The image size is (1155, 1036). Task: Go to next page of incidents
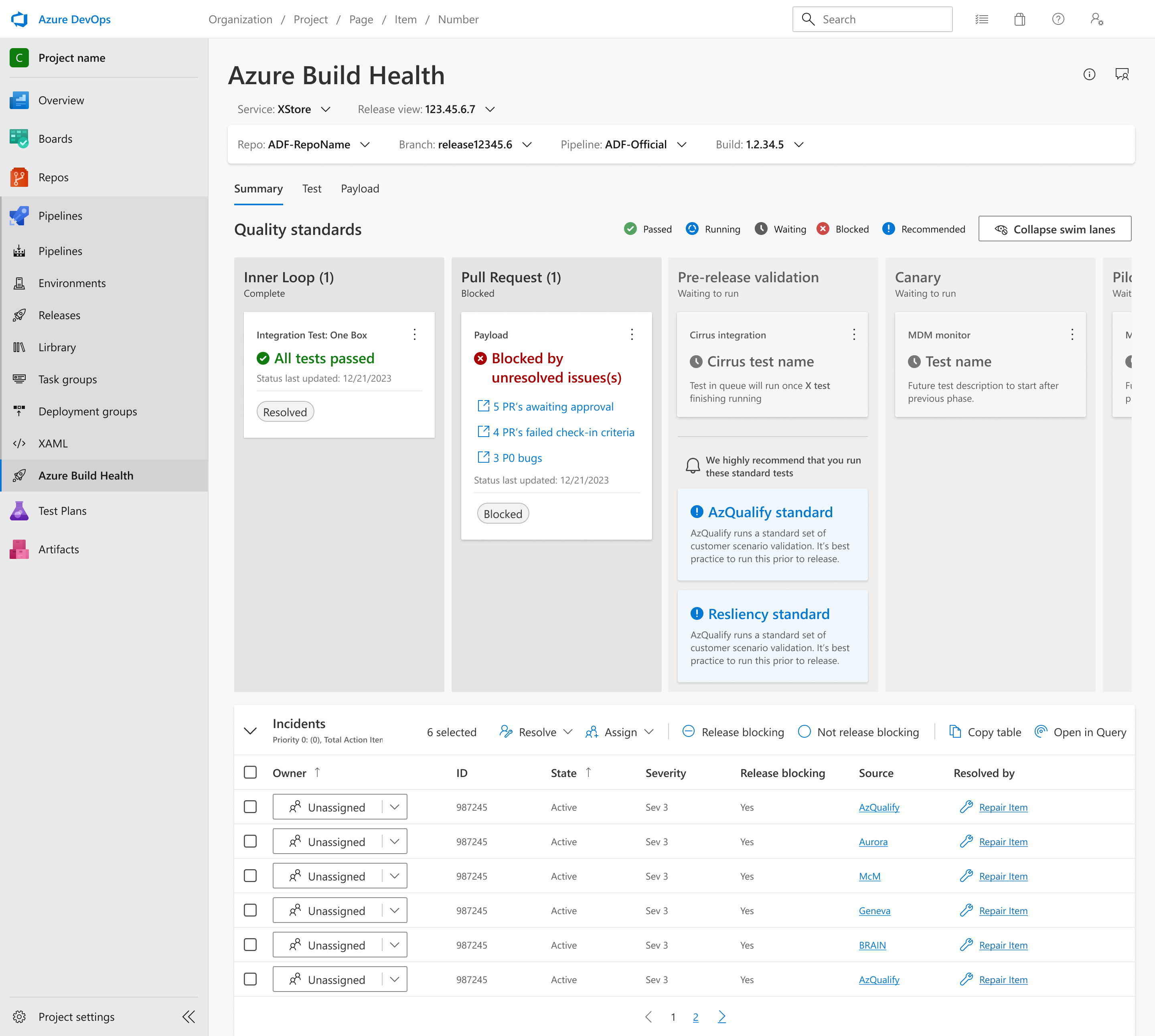(x=722, y=1017)
